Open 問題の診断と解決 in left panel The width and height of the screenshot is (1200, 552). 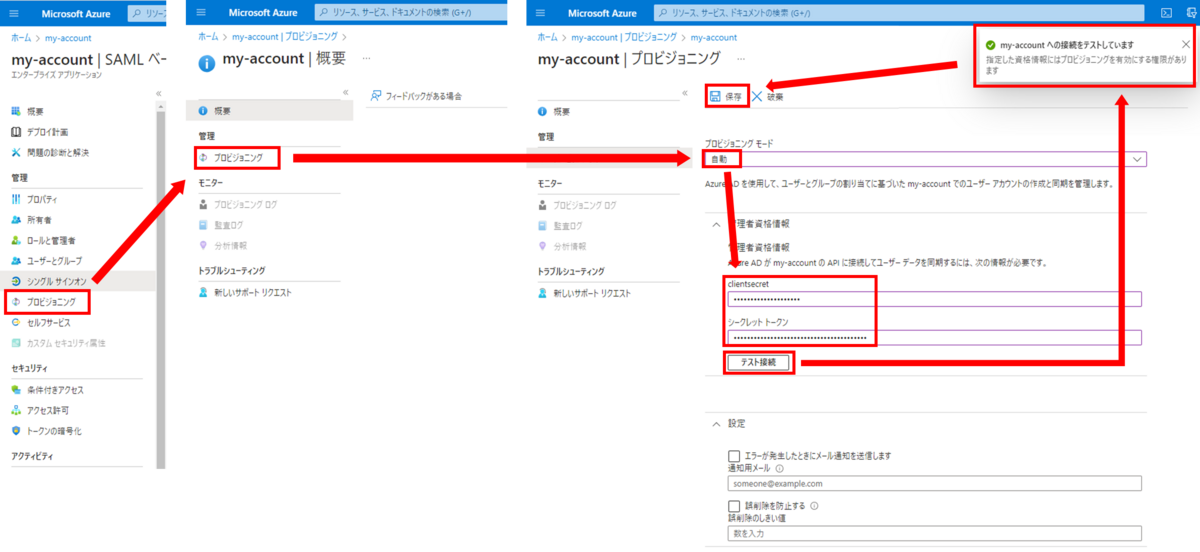pyautogui.click(x=50, y=152)
